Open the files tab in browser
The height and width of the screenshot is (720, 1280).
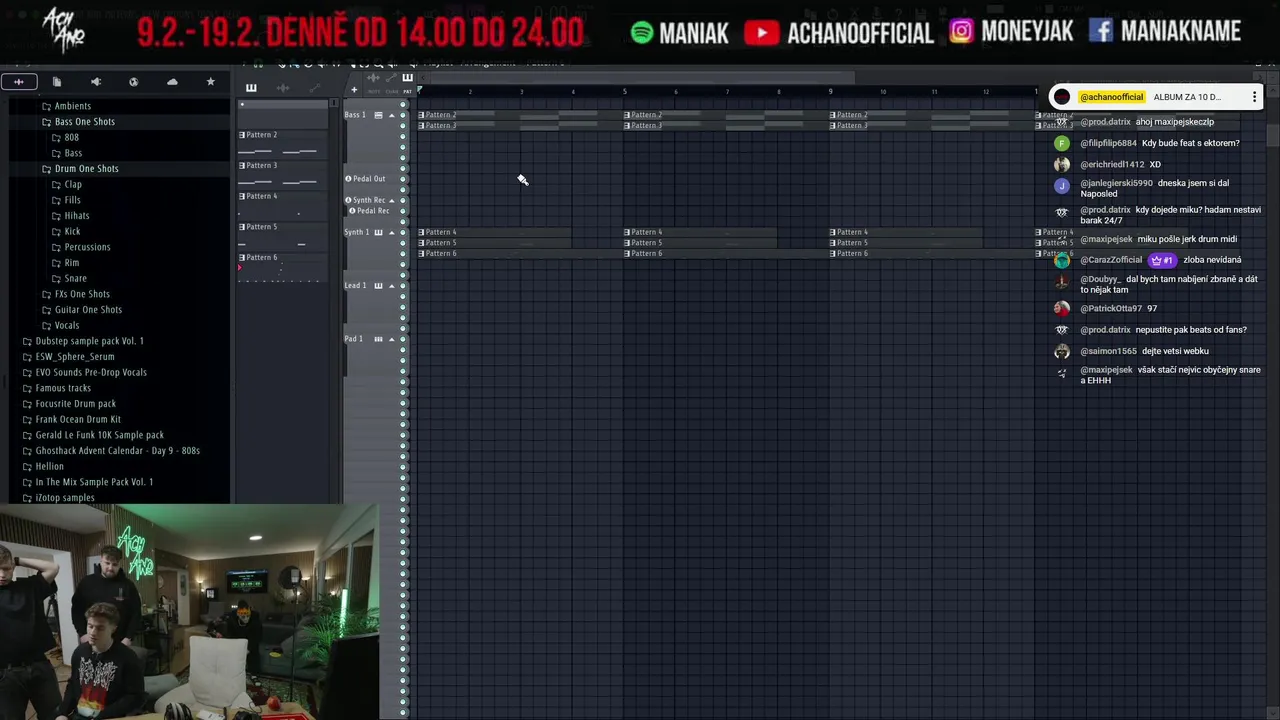coord(57,82)
